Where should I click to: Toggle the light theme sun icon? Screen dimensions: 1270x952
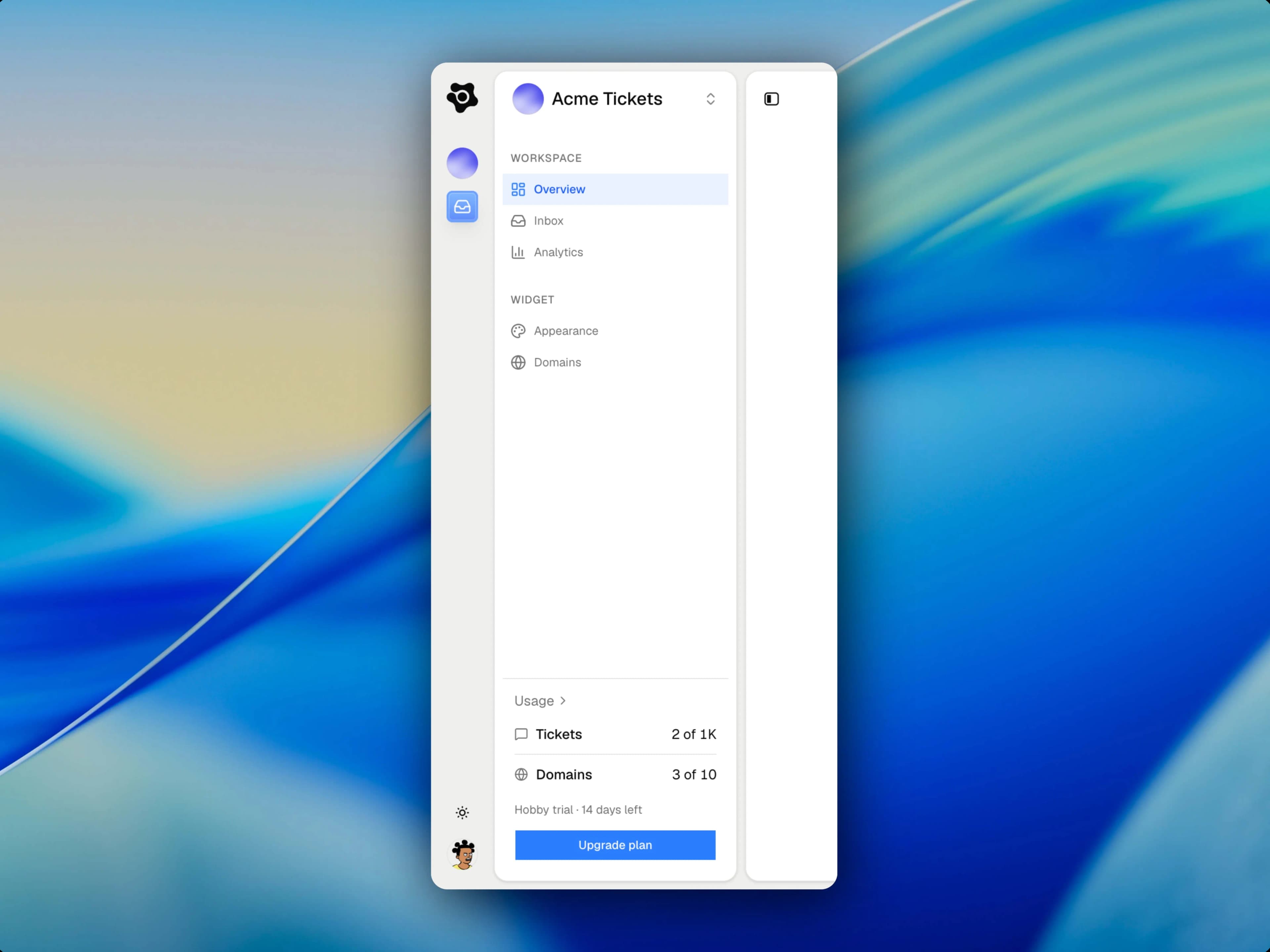[x=462, y=813]
